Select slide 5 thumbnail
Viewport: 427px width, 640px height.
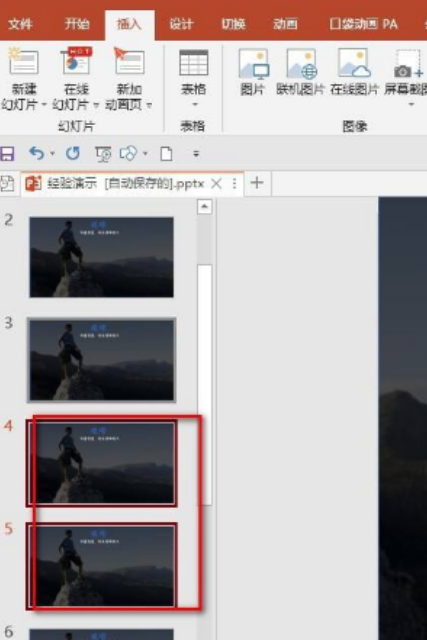(102, 566)
